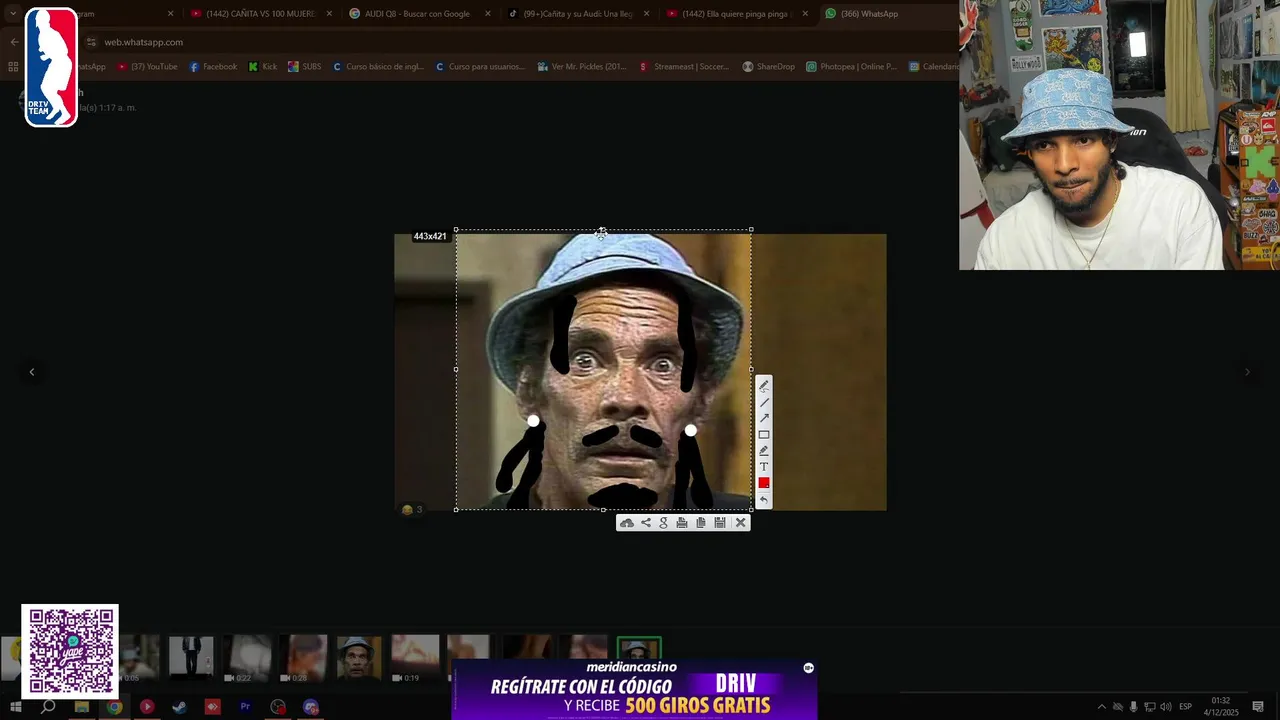This screenshot has height=720, width=1280.
Task: Click emoji reaction count on image
Action: coord(412,509)
